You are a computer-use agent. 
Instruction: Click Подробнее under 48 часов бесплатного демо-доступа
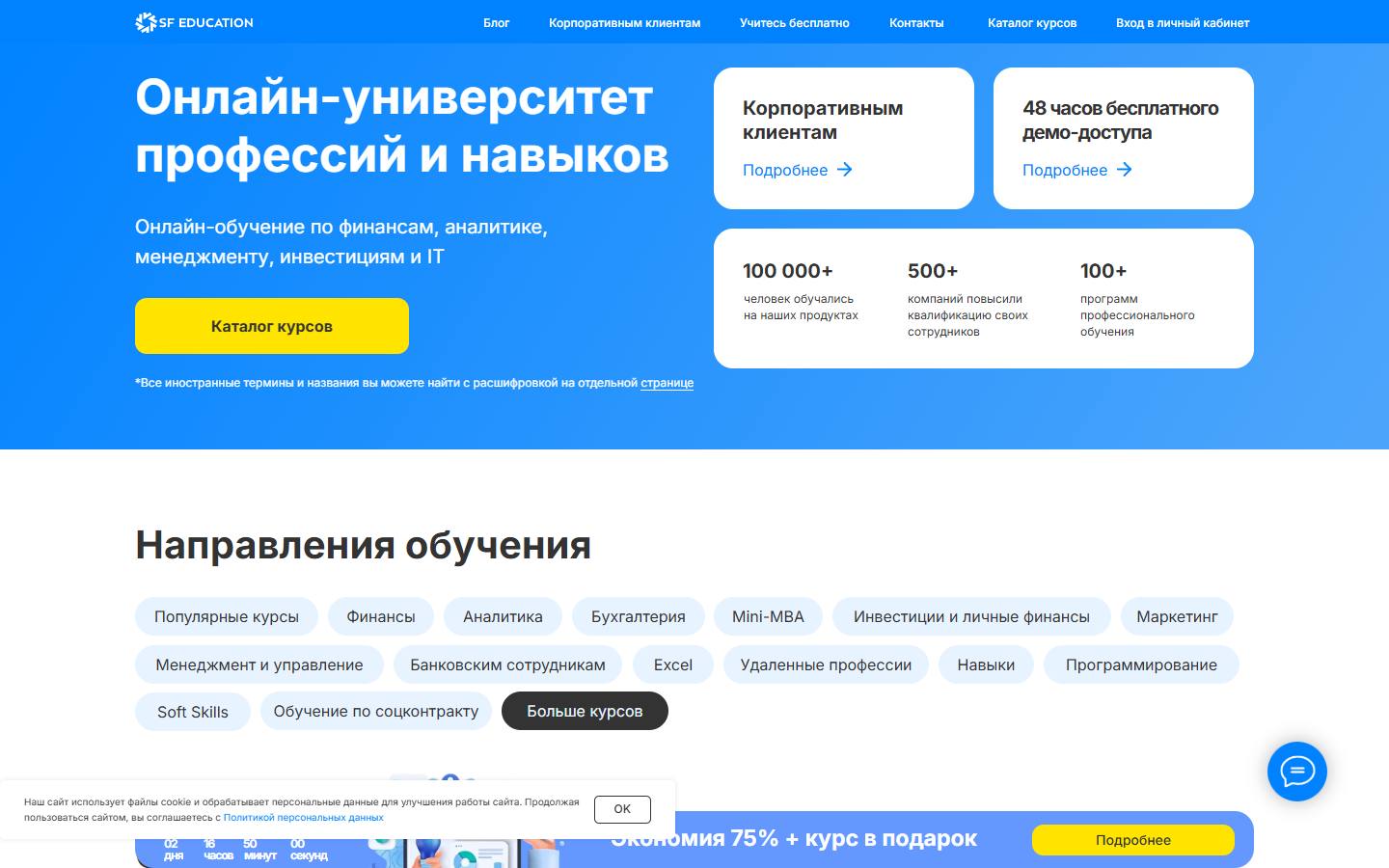point(1076,170)
